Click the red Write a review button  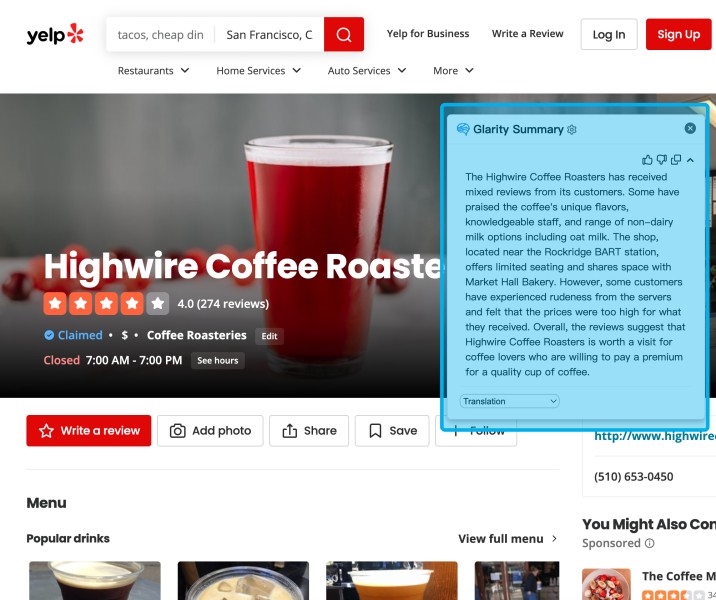tap(89, 431)
